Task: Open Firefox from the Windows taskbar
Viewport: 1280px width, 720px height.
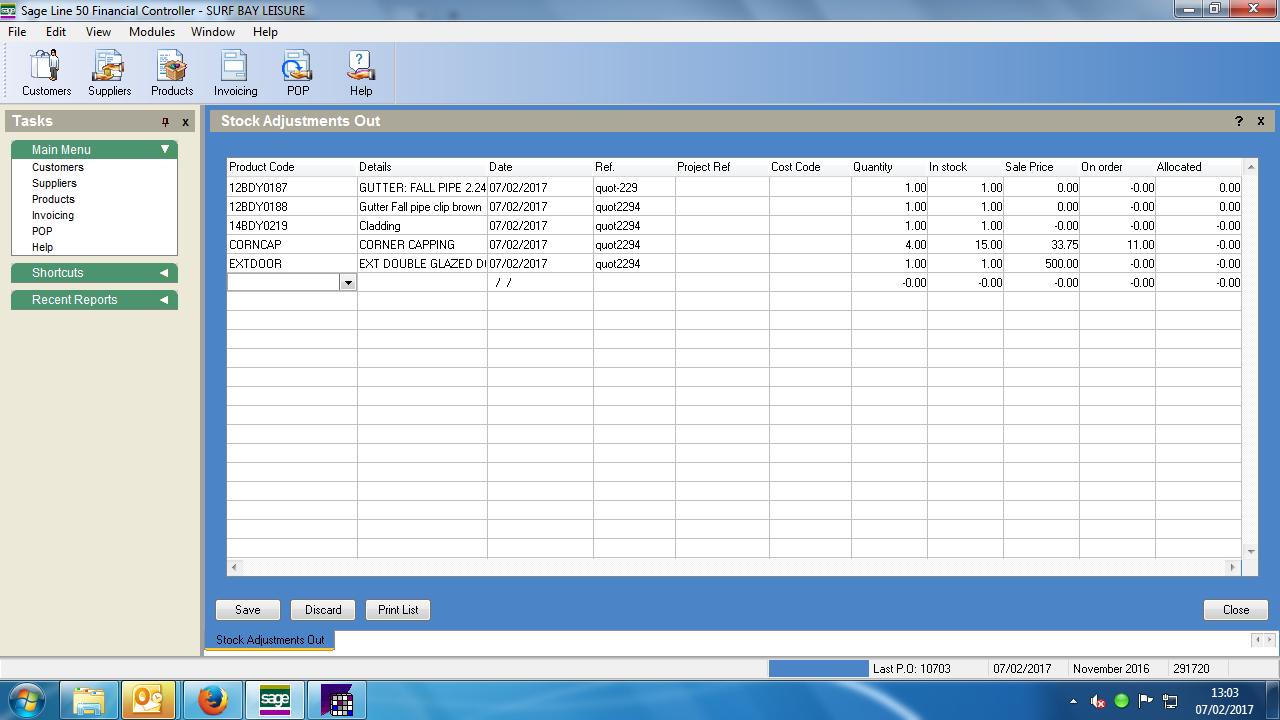Action: tap(212, 700)
